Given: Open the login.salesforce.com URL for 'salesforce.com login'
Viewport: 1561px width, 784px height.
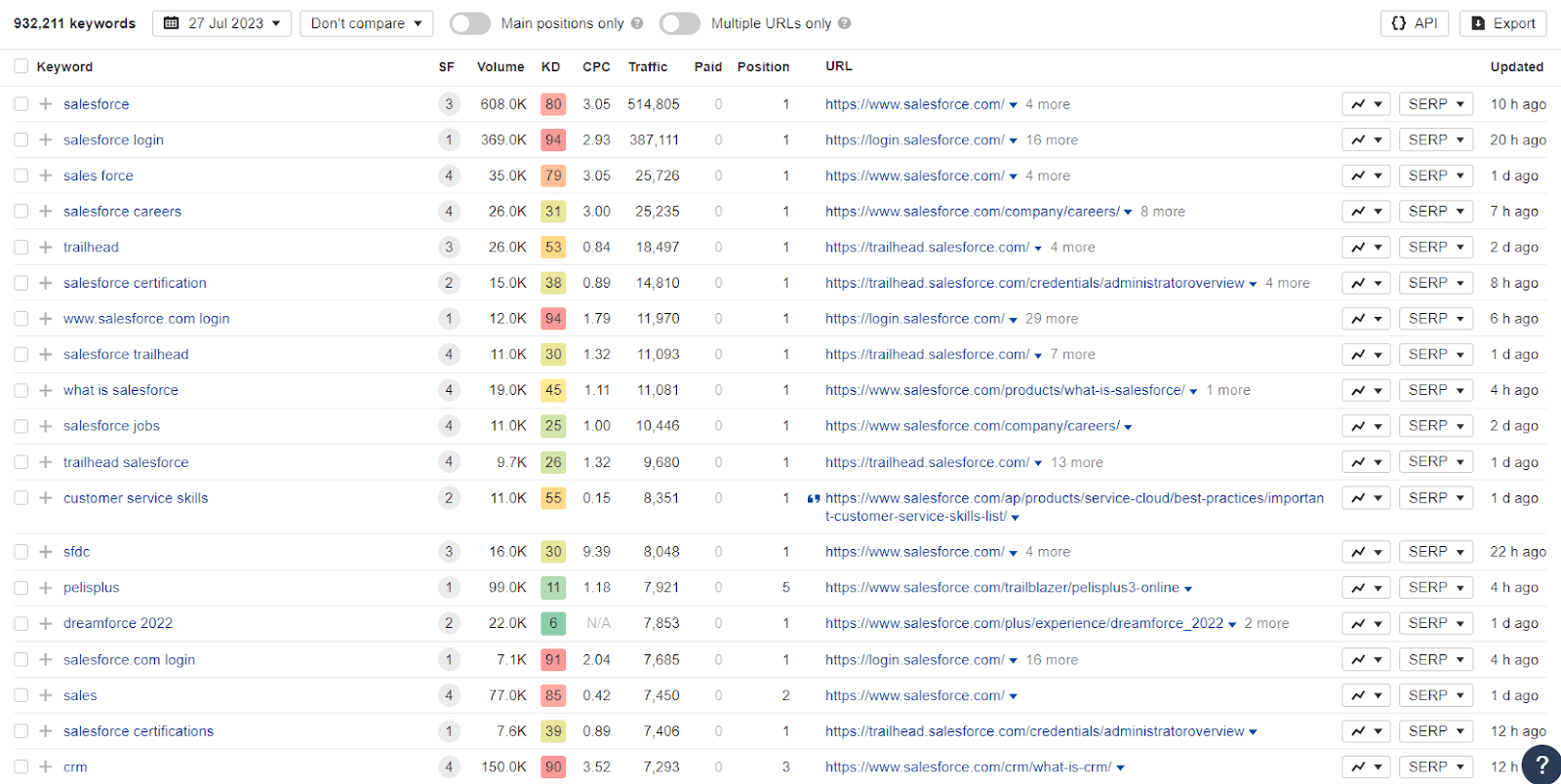Looking at the screenshot, I should (914, 660).
